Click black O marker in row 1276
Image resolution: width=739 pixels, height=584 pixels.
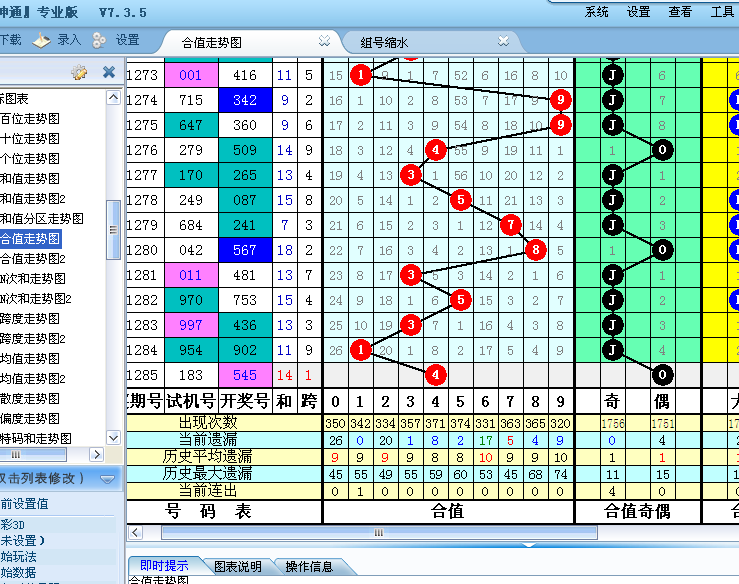pos(662,150)
